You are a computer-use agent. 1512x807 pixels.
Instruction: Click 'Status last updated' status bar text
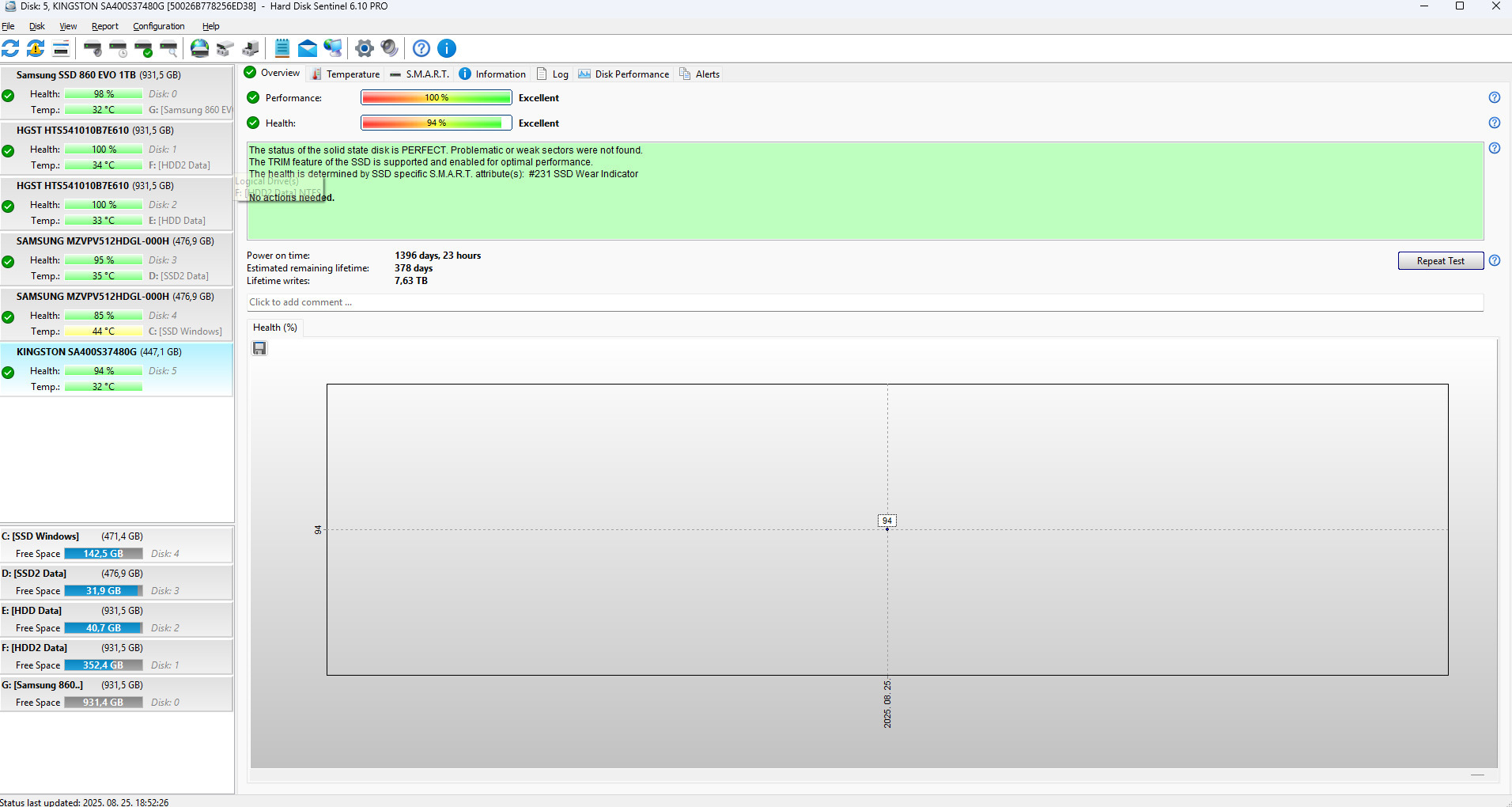click(85, 802)
